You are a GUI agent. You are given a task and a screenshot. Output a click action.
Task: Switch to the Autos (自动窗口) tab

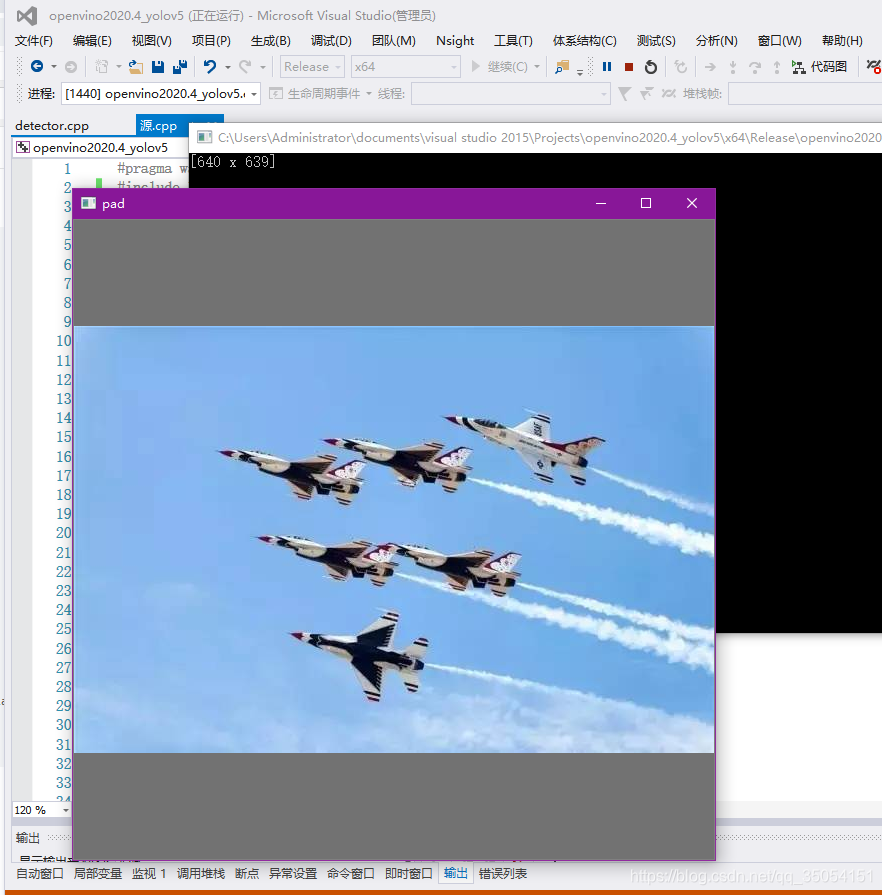click(39, 873)
